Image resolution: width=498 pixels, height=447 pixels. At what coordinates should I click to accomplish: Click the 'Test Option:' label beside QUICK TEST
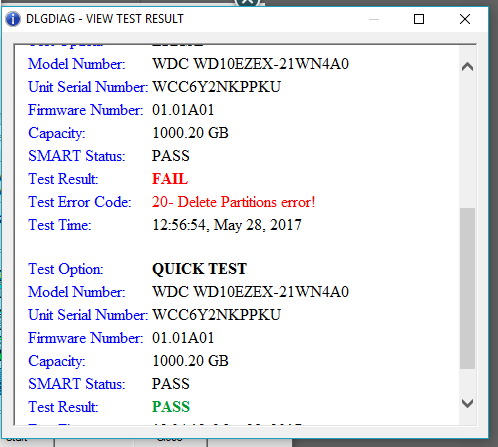pos(66,269)
